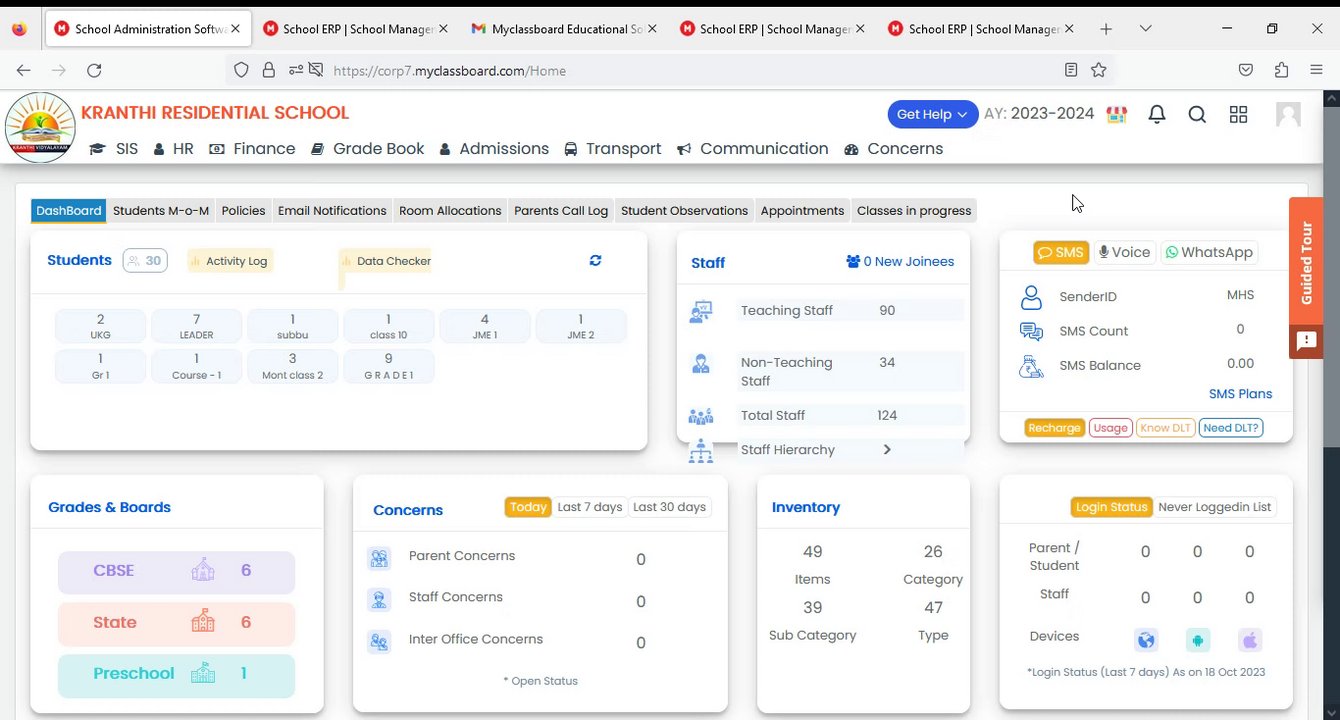Toggle reader view icon in address bar

click(x=1071, y=70)
